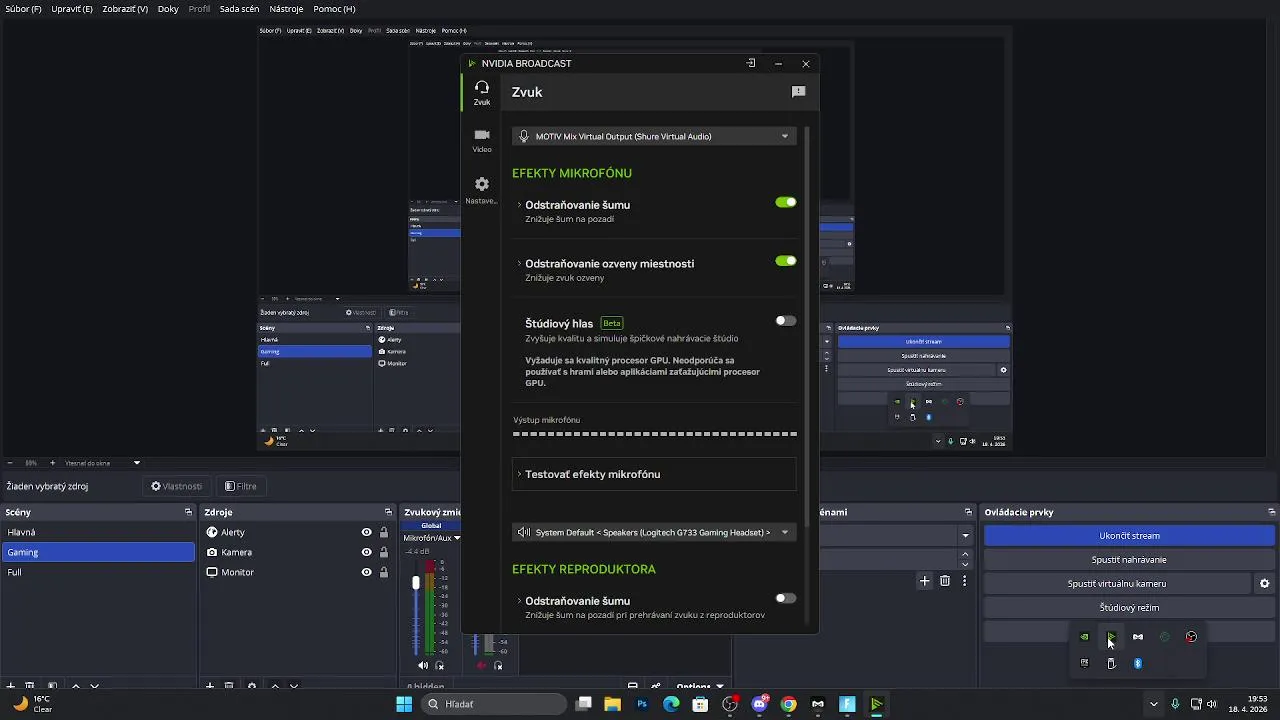This screenshot has width=1280, height=720.
Task: Select the Full scene
Action: (98, 572)
